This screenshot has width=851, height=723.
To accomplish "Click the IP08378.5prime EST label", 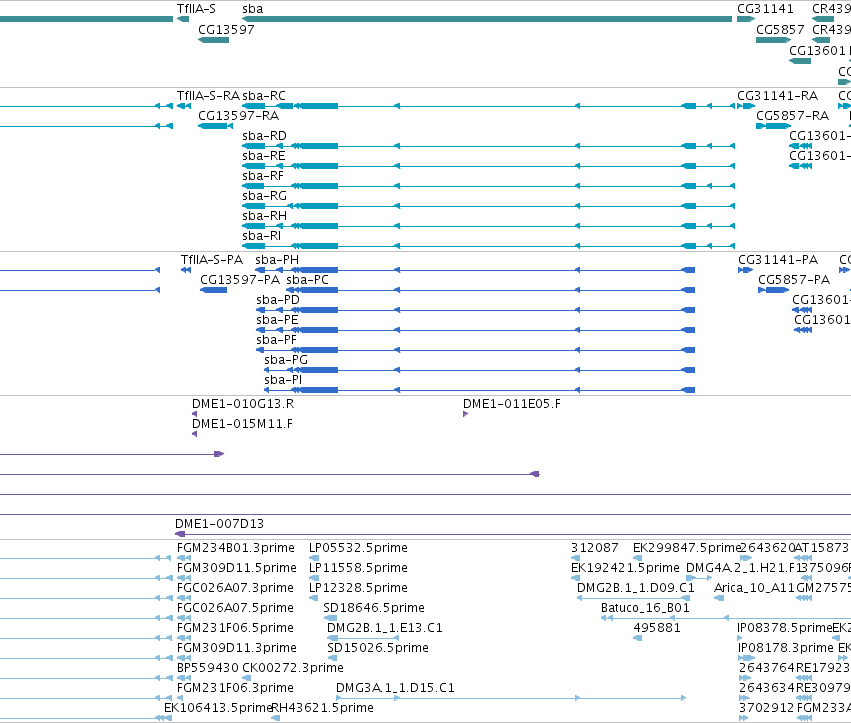I will click(785, 628).
